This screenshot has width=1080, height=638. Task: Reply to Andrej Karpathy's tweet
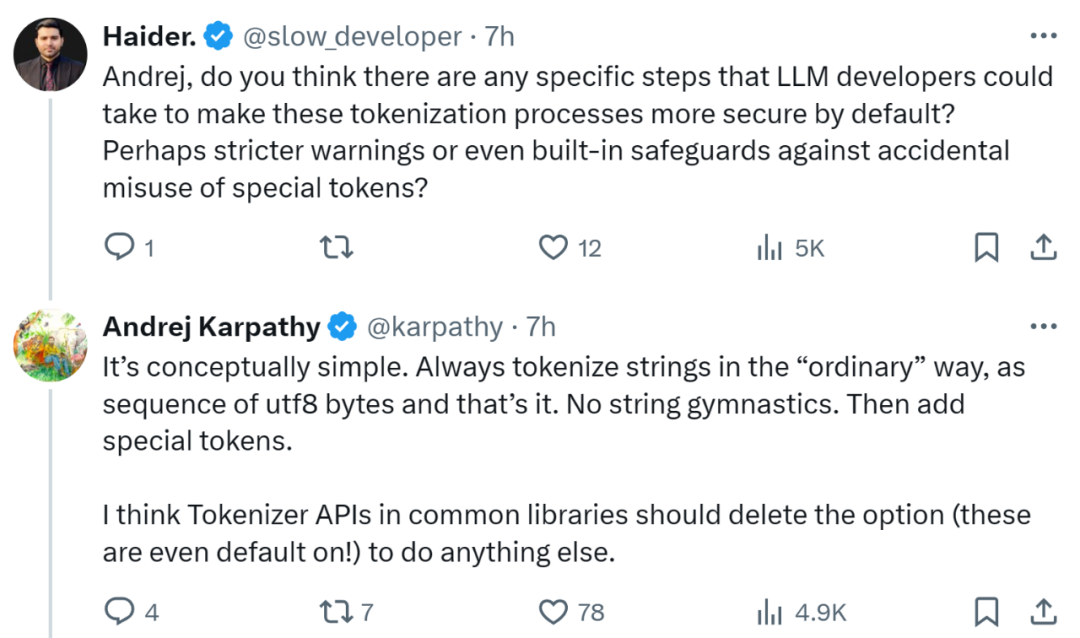118,611
